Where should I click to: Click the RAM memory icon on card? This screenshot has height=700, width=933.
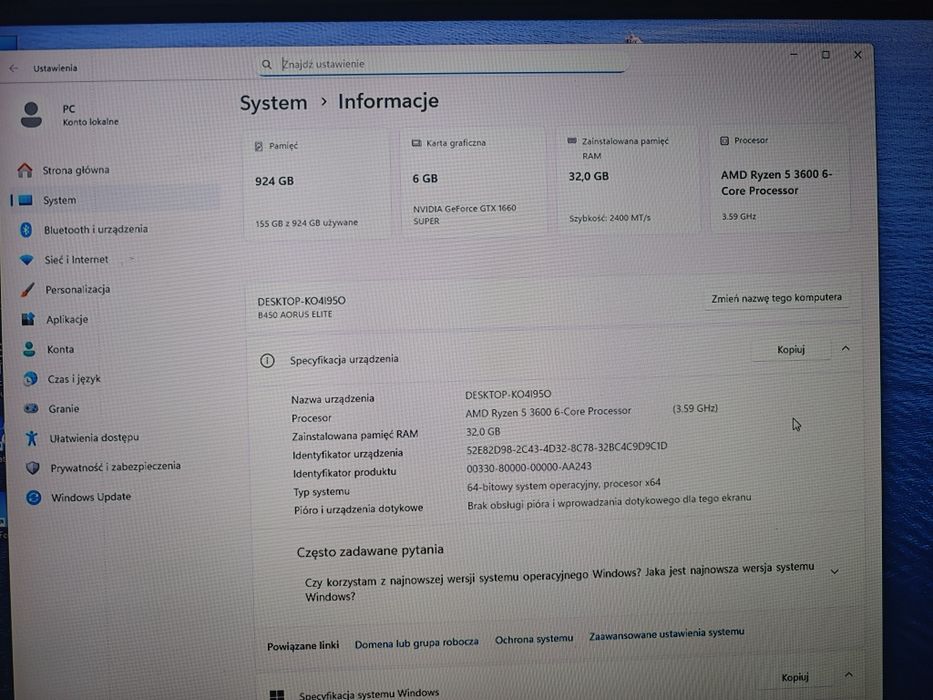point(572,141)
